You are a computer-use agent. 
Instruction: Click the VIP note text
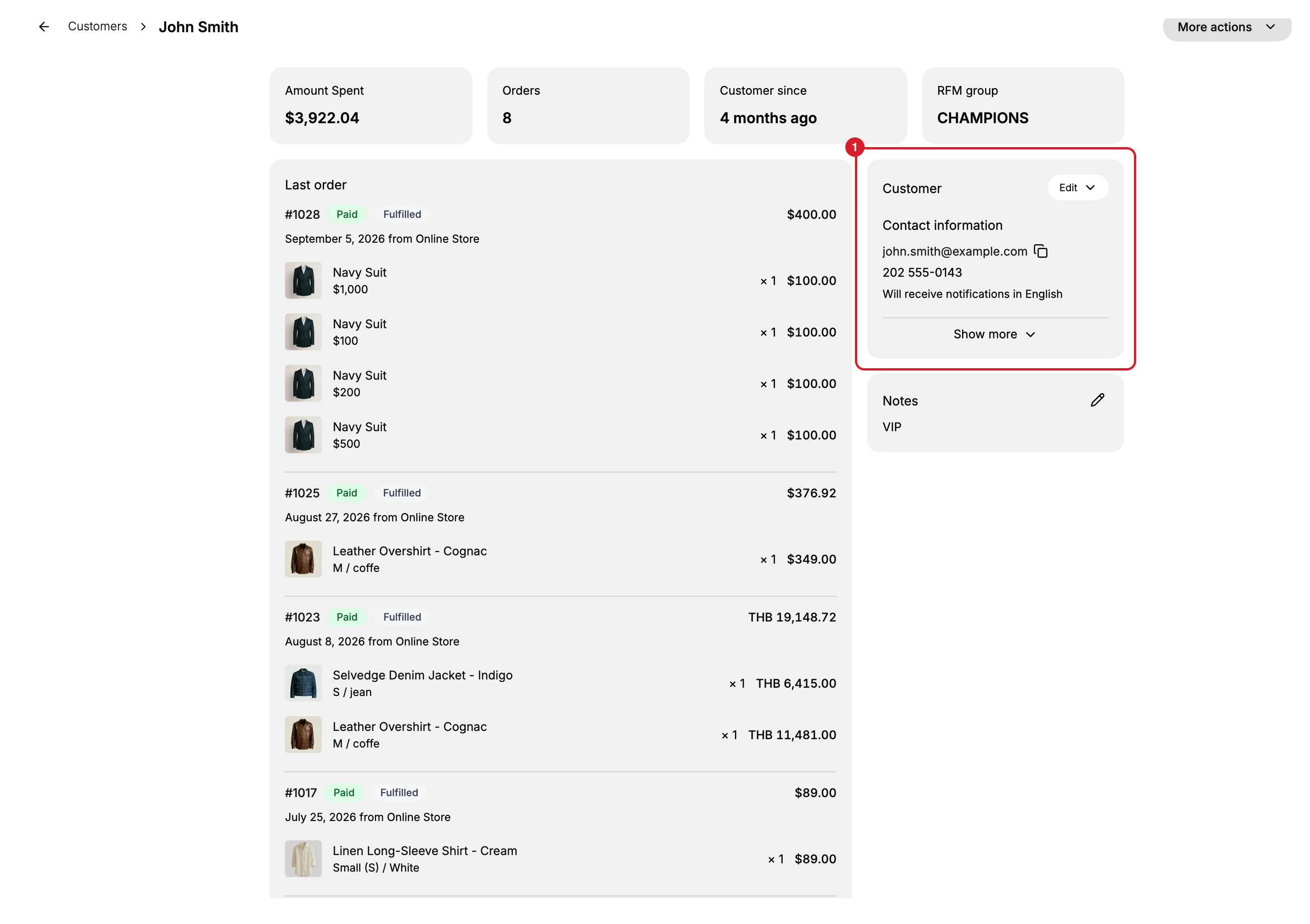pyautogui.click(x=892, y=427)
